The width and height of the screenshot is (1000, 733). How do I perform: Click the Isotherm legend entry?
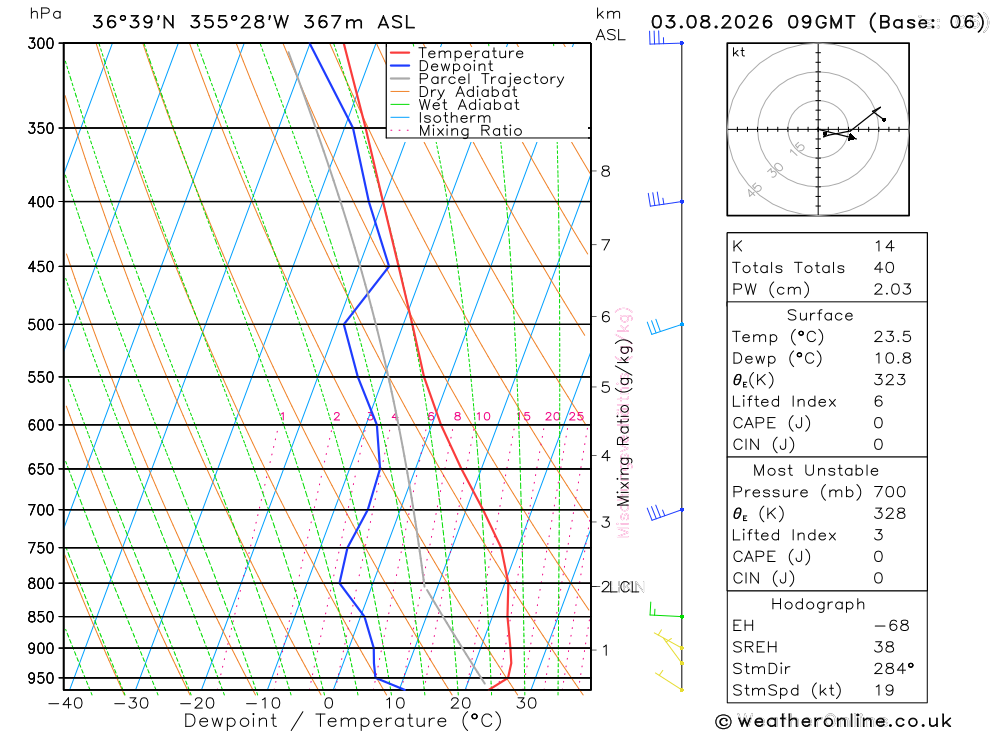tap(440, 118)
